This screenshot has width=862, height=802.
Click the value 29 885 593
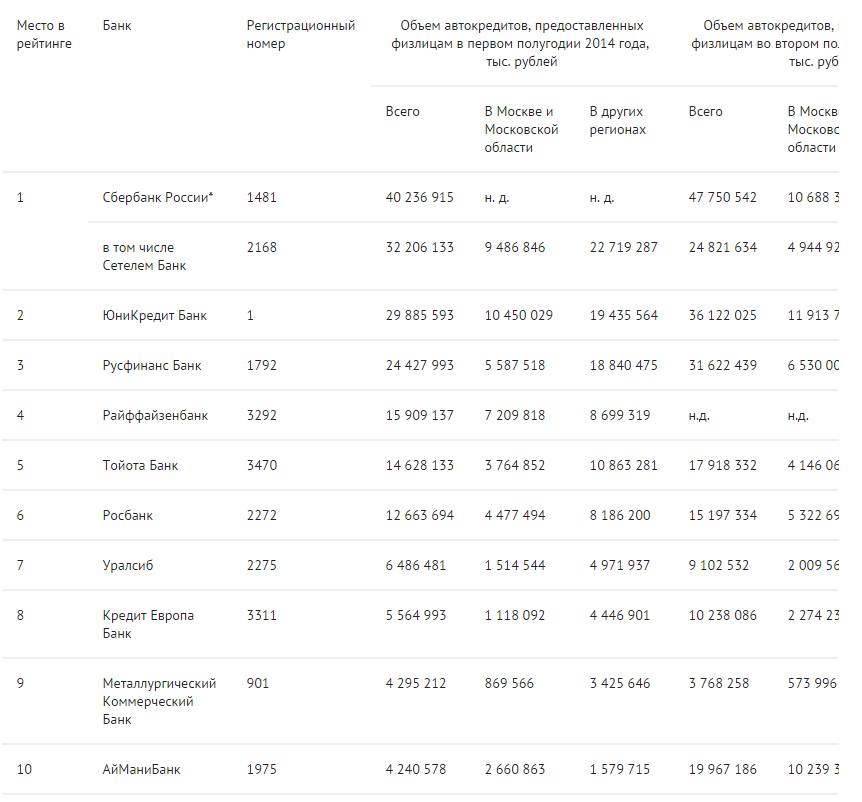point(419,316)
